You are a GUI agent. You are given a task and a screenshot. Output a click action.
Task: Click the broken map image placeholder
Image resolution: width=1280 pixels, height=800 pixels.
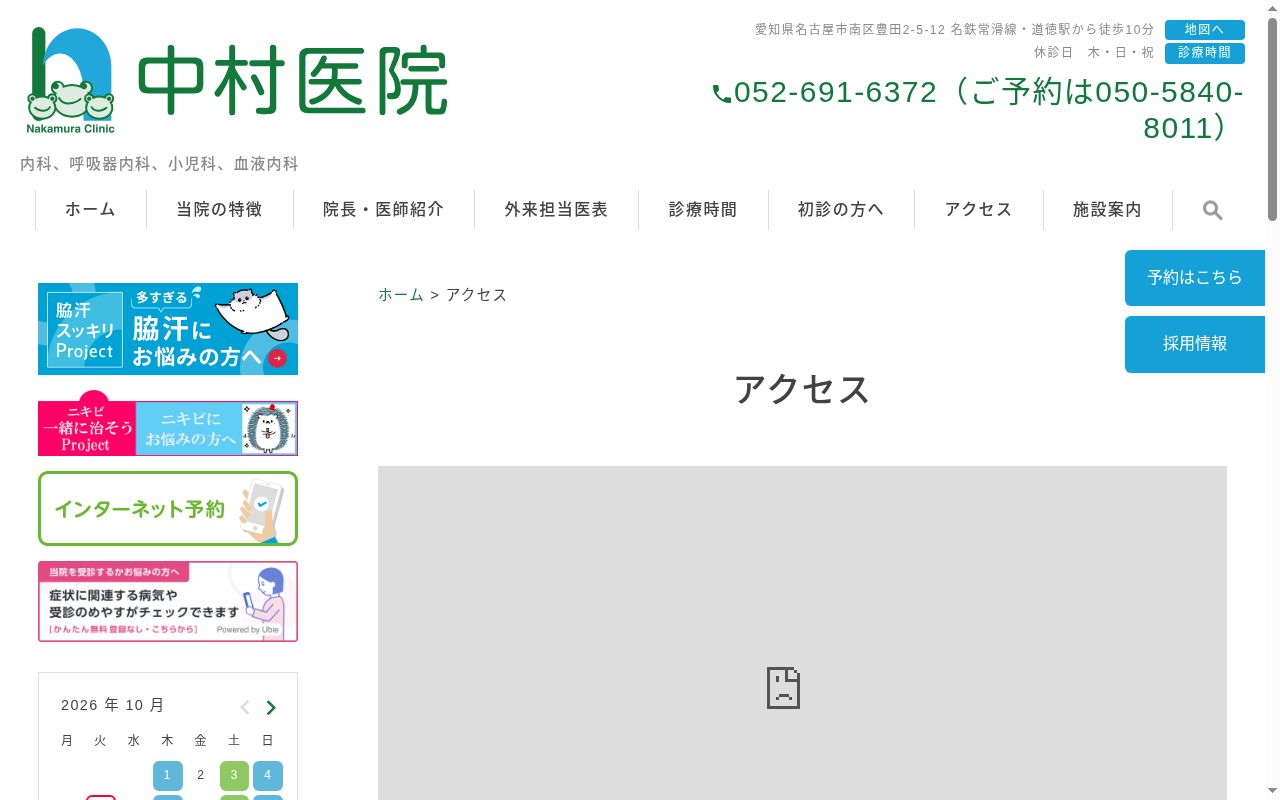coord(783,688)
